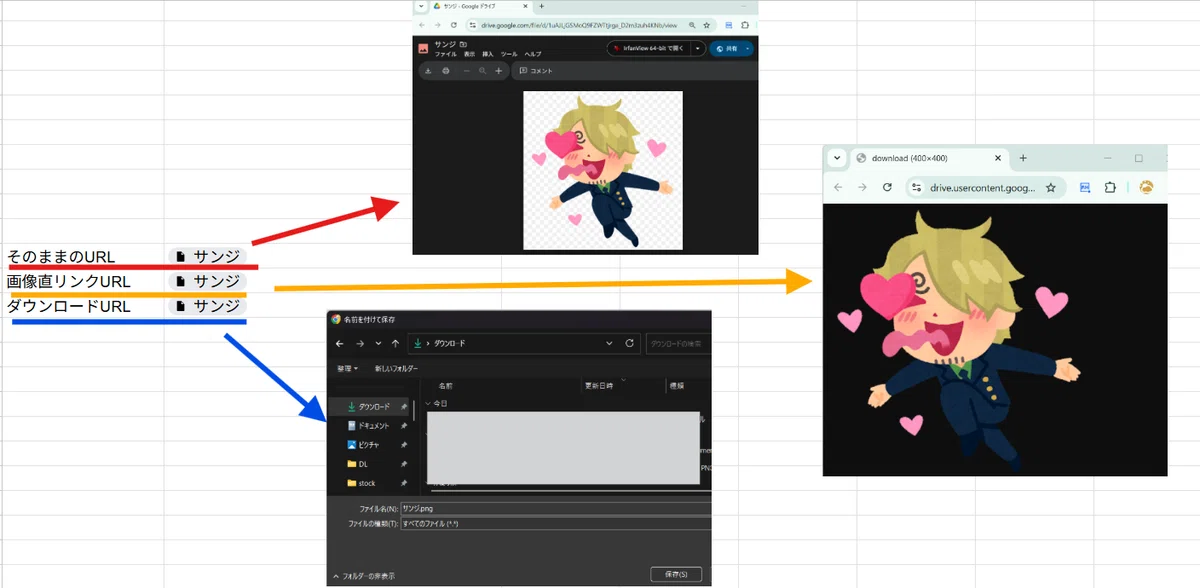This screenshot has height=588, width=1200.
Task: Click the magnifier zoom reset icon in Drive viewer
Action: pyautogui.click(x=482, y=71)
